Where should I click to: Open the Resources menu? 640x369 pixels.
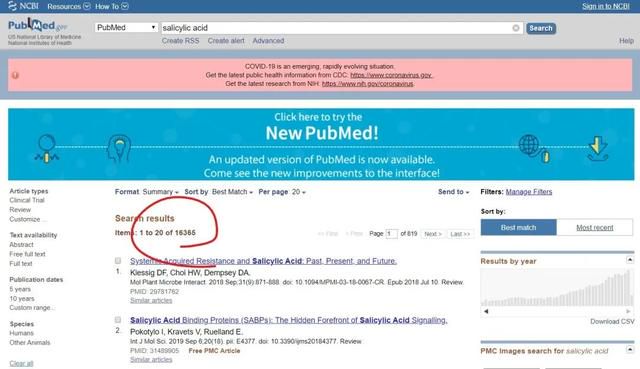(x=69, y=6)
